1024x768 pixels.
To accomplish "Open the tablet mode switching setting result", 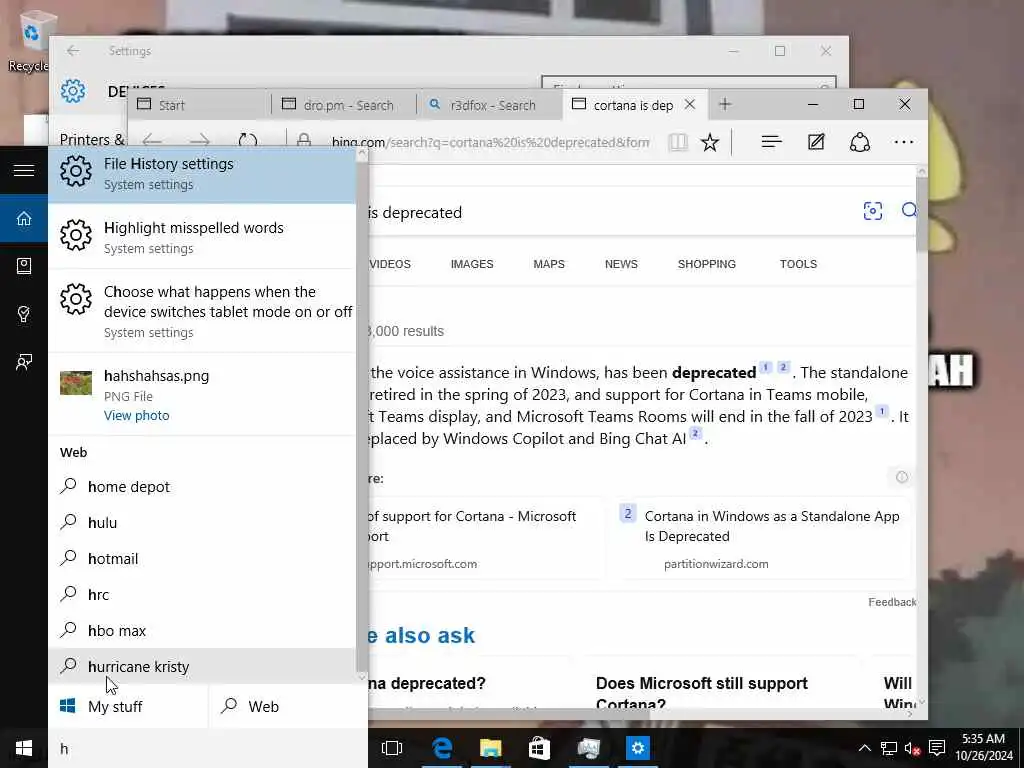I will [202, 311].
